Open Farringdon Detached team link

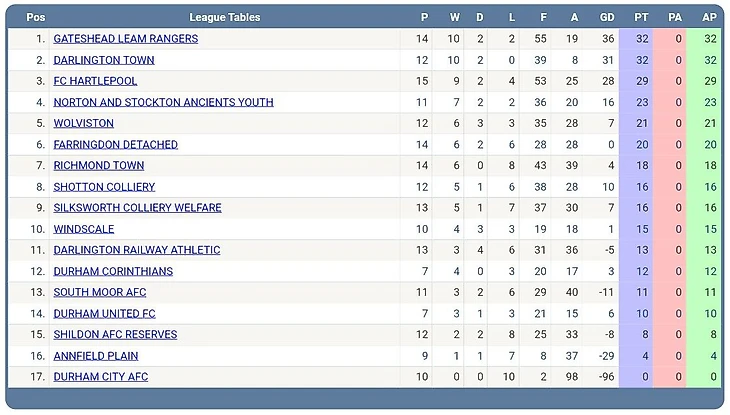115,144
